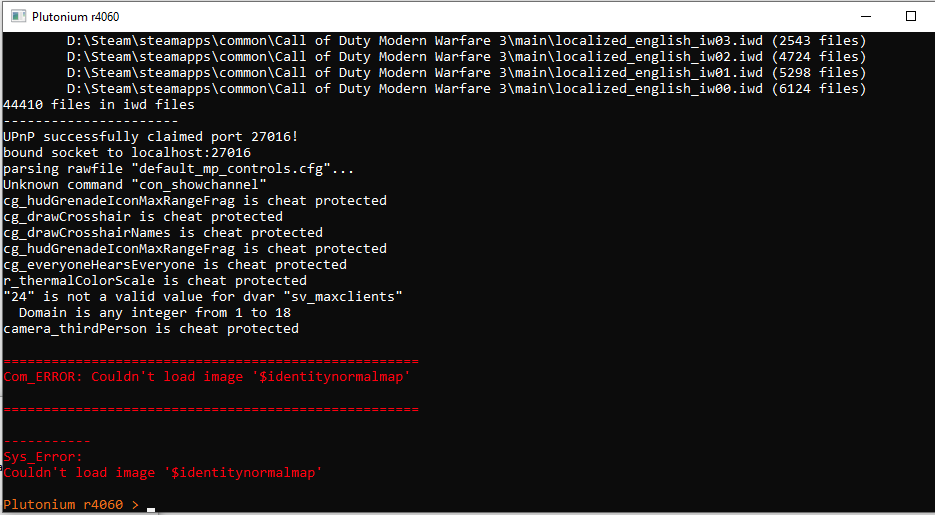This screenshot has height=515, width=935.
Task: Click the camera_thirdPerson cheat protected line
Action: click(151, 329)
